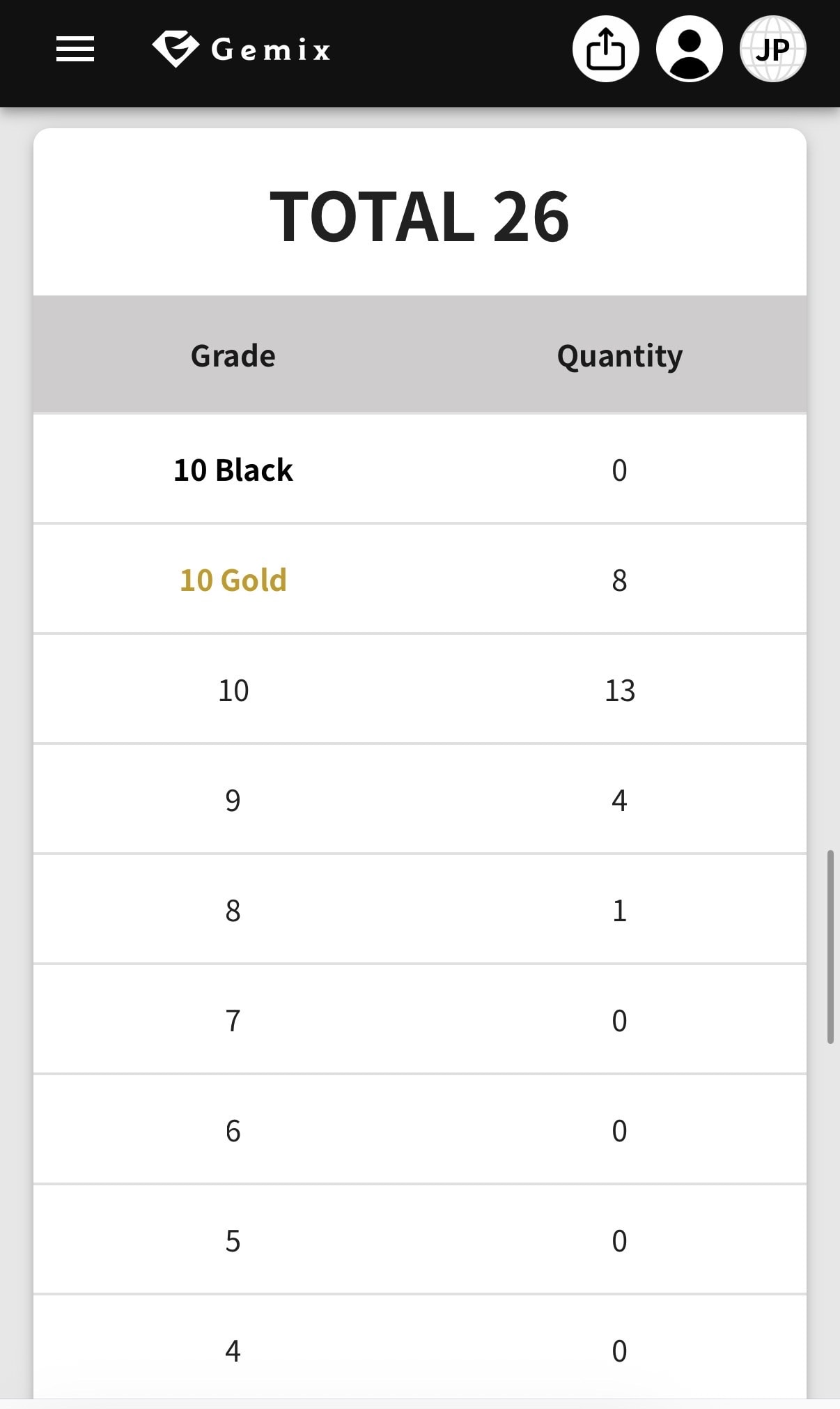Screen dimensions: 840x1409
Task: Switch language with JP globe icon
Action: (773, 49)
